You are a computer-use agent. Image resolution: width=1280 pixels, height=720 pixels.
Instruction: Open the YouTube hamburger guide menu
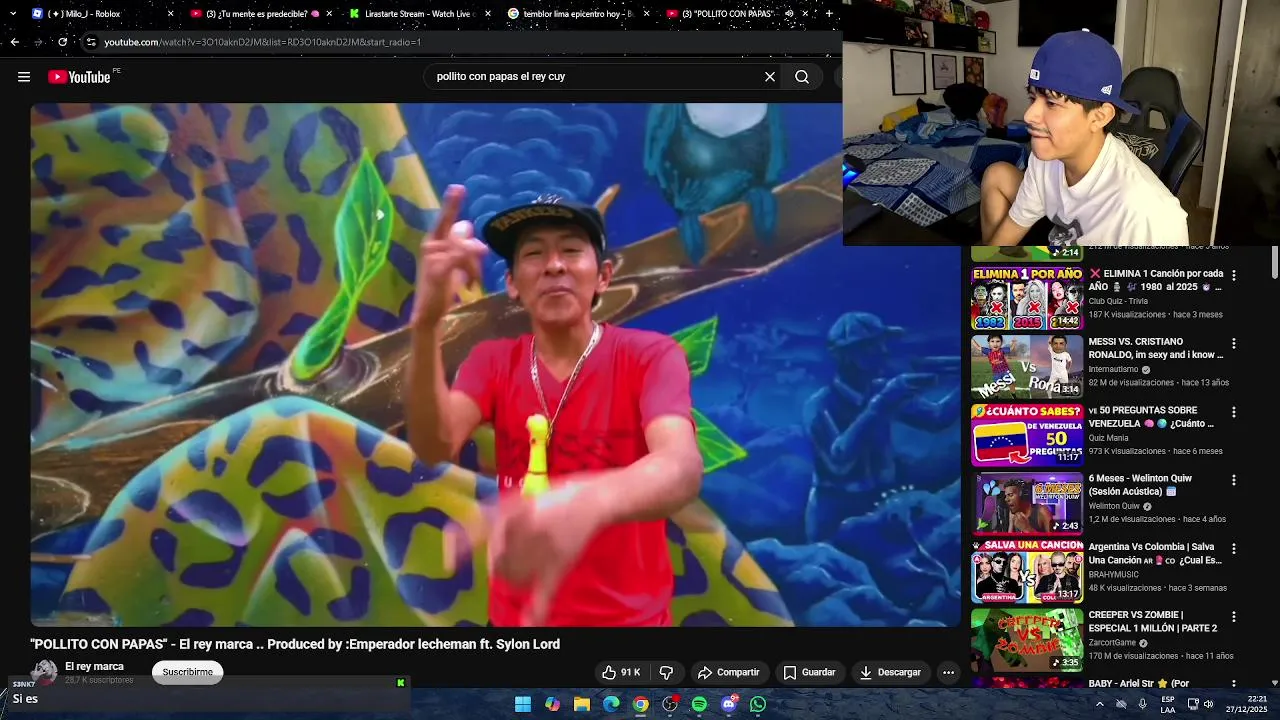coord(24,77)
